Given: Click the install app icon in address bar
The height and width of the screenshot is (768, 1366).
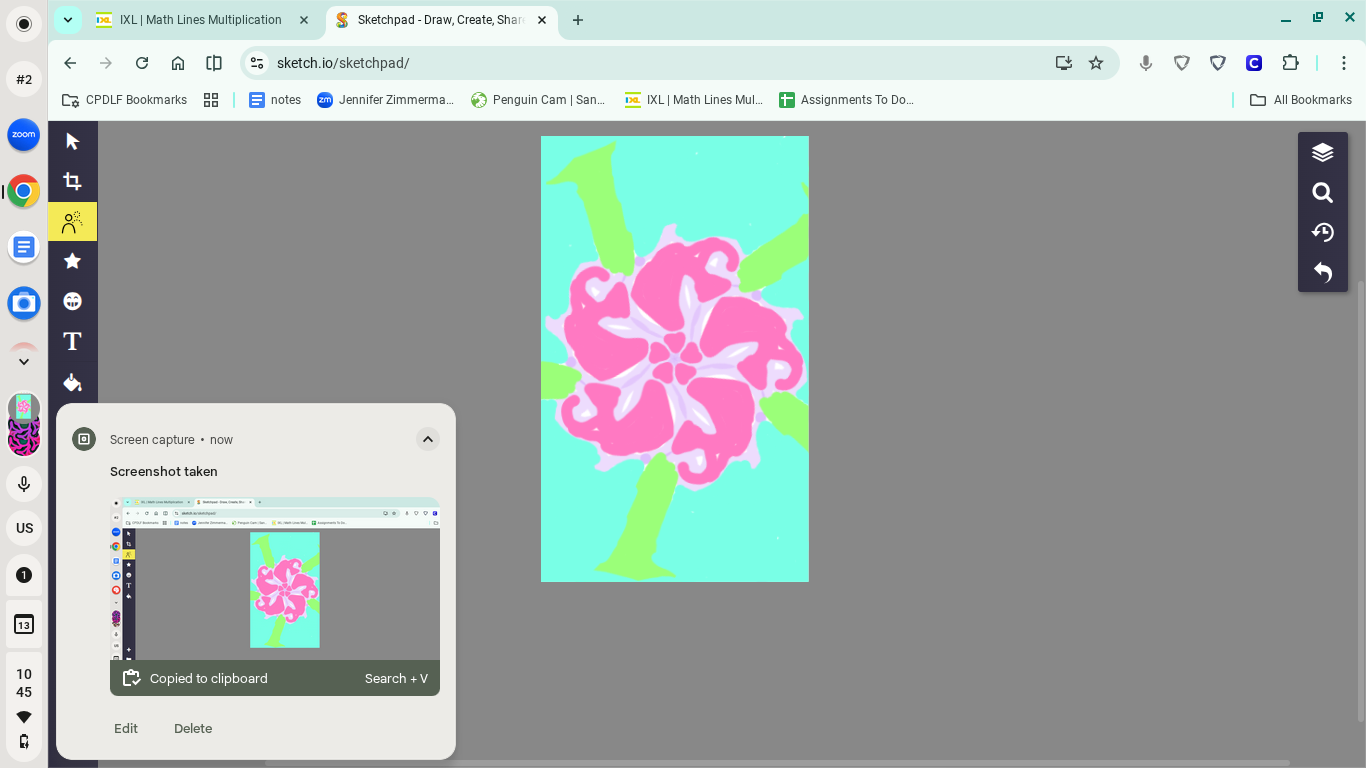Looking at the screenshot, I should click(x=1064, y=63).
